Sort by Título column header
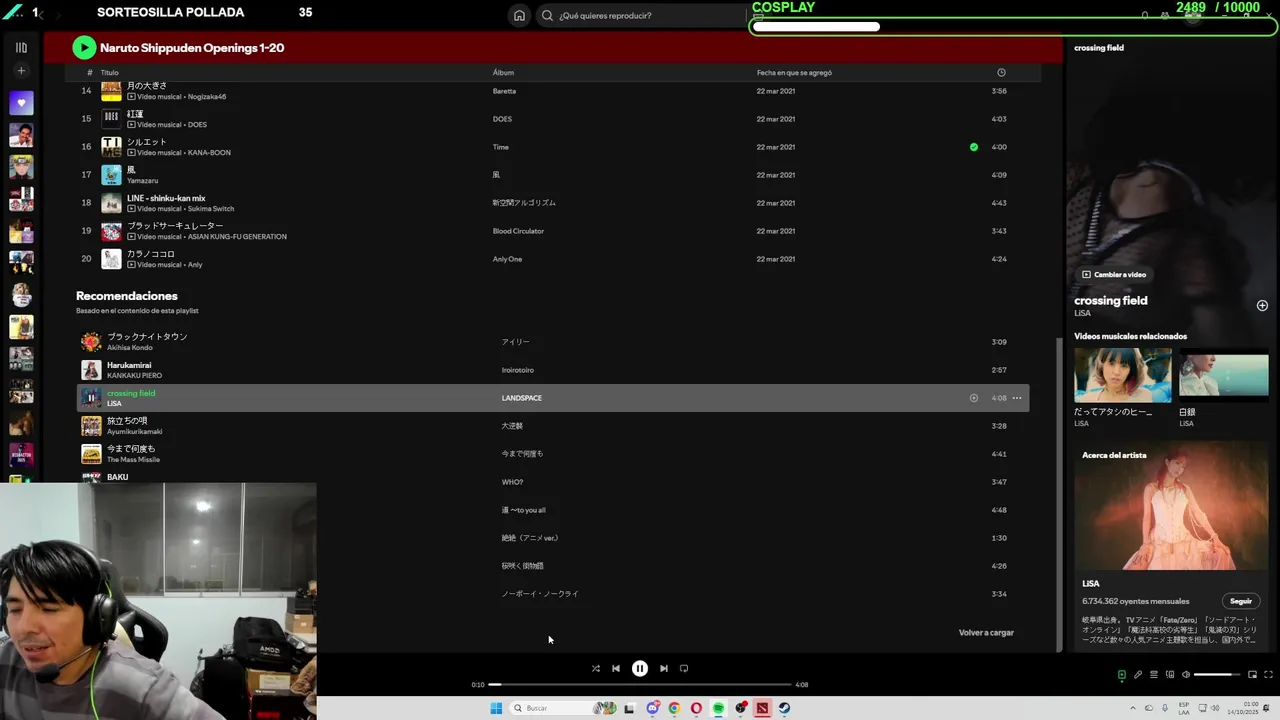The width and height of the screenshot is (1280, 720). coord(110,72)
